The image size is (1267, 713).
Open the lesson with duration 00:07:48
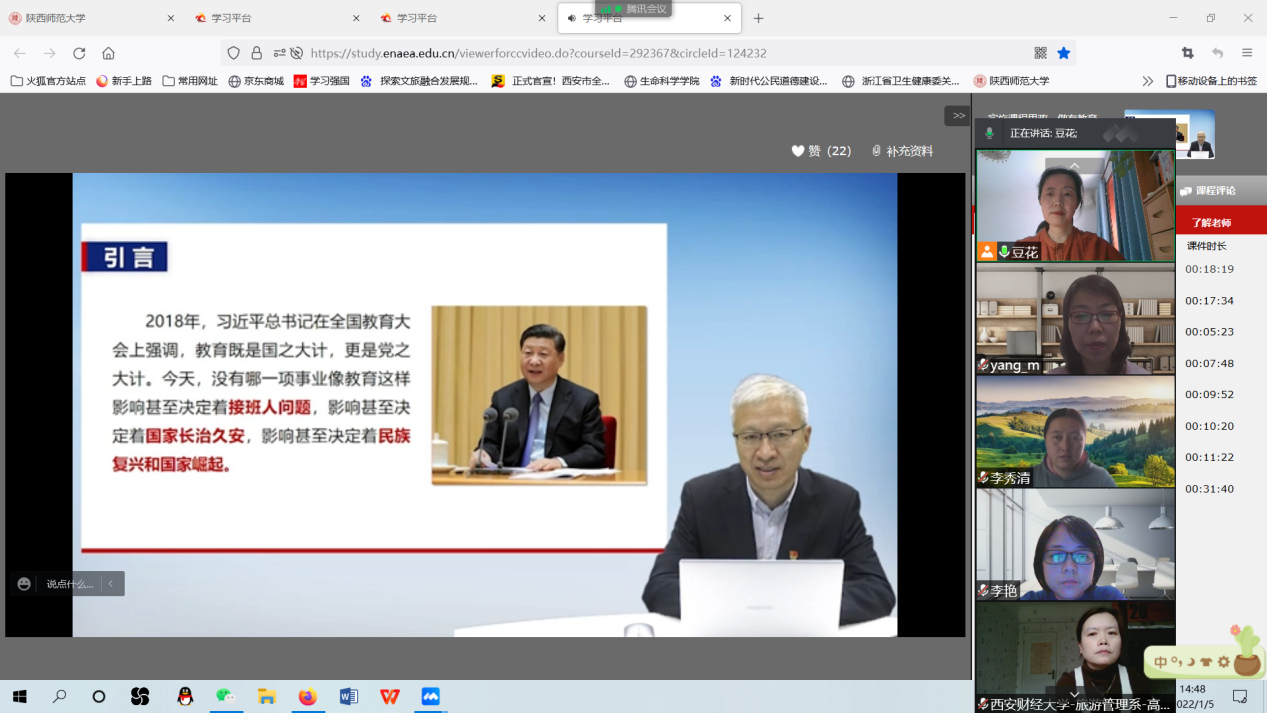pyautogui.click(x=1210, y=363)
